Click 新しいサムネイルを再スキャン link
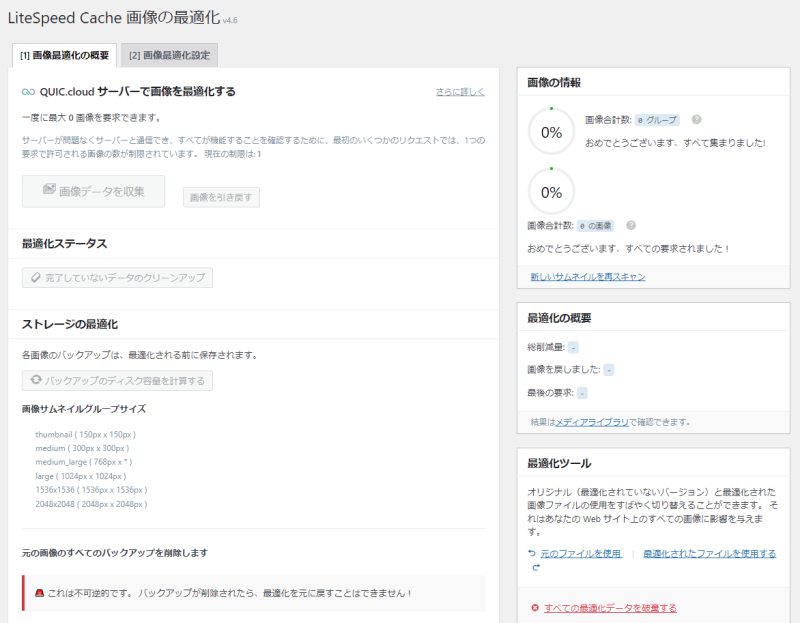Viewport: 800px width, 623px height. point(587,277)
